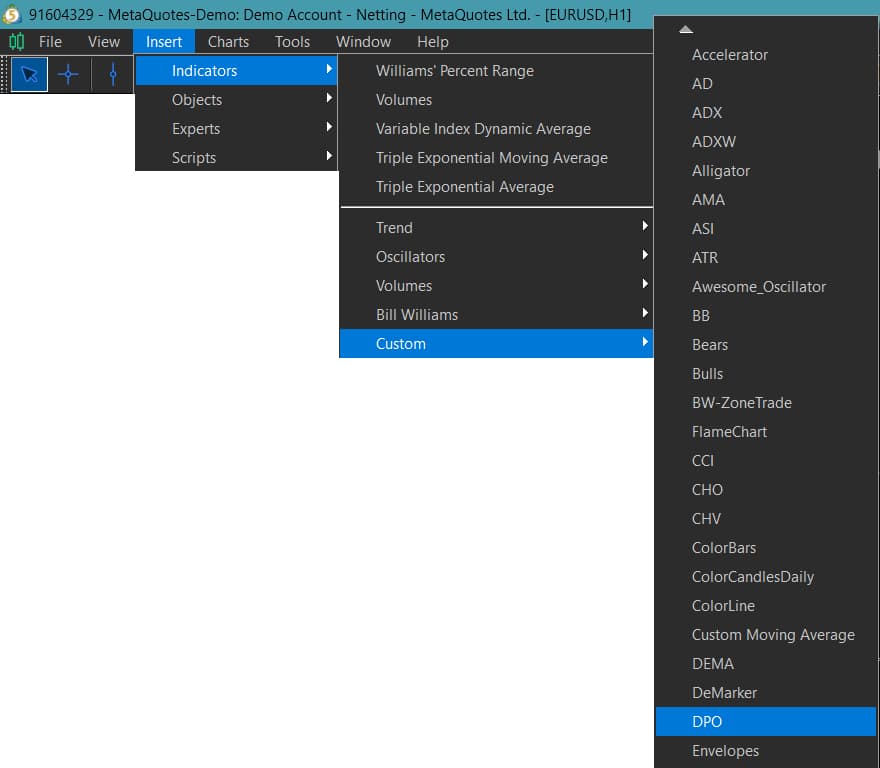
Task: Select the cursor arrow tool
Action: click(x=29, y=75)
